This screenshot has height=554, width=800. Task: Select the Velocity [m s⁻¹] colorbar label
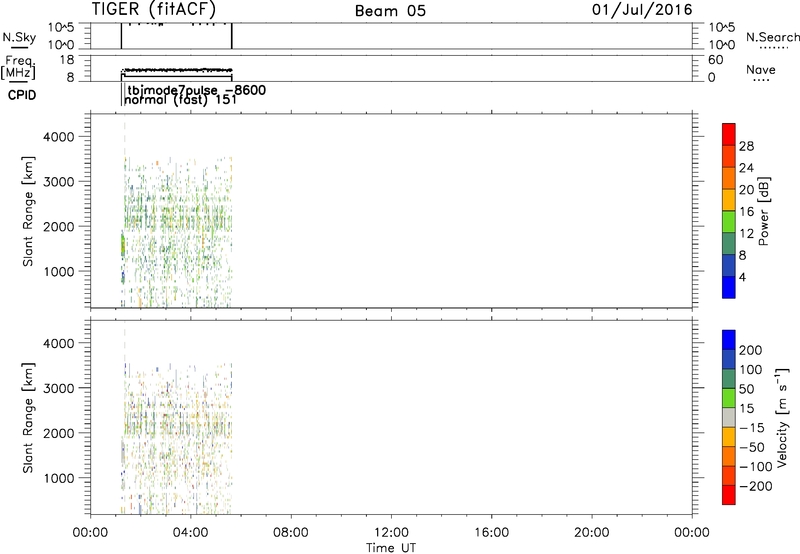(x=782, y=418)
